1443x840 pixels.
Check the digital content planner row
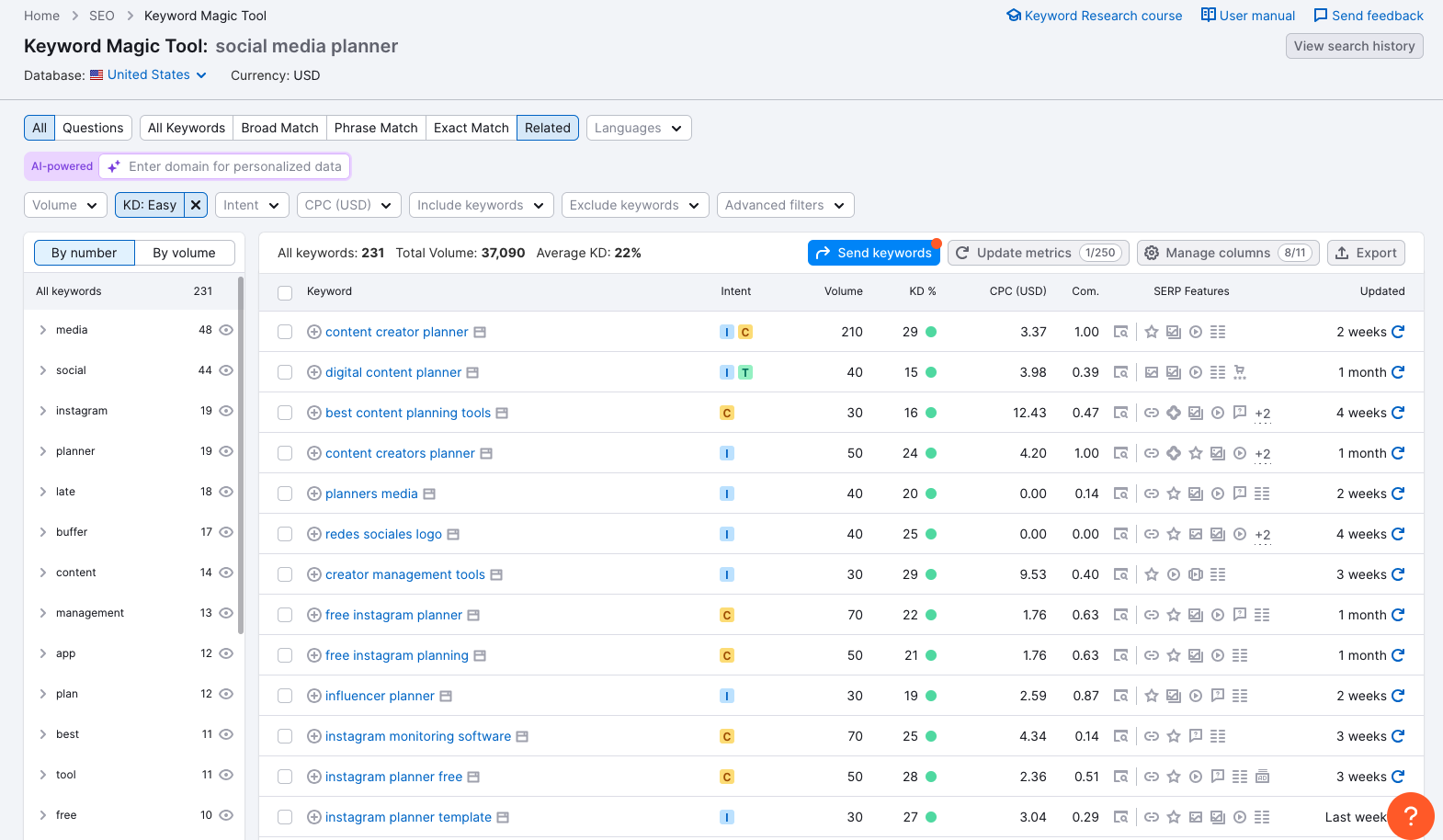click(x=285, y=372)
